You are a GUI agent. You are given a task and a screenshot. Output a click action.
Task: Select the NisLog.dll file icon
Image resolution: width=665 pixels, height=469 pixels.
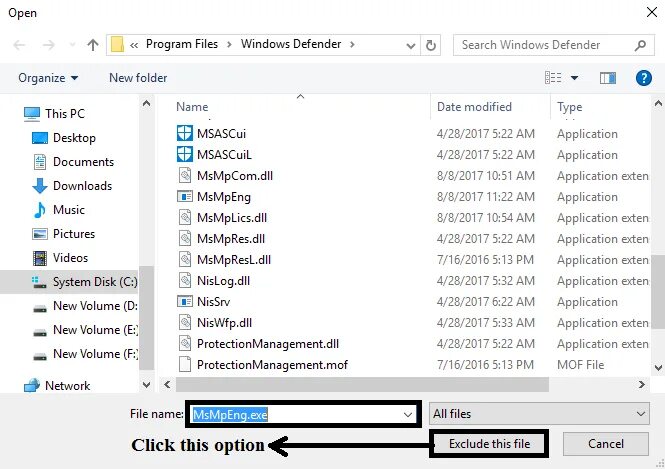tap(184, 280)
